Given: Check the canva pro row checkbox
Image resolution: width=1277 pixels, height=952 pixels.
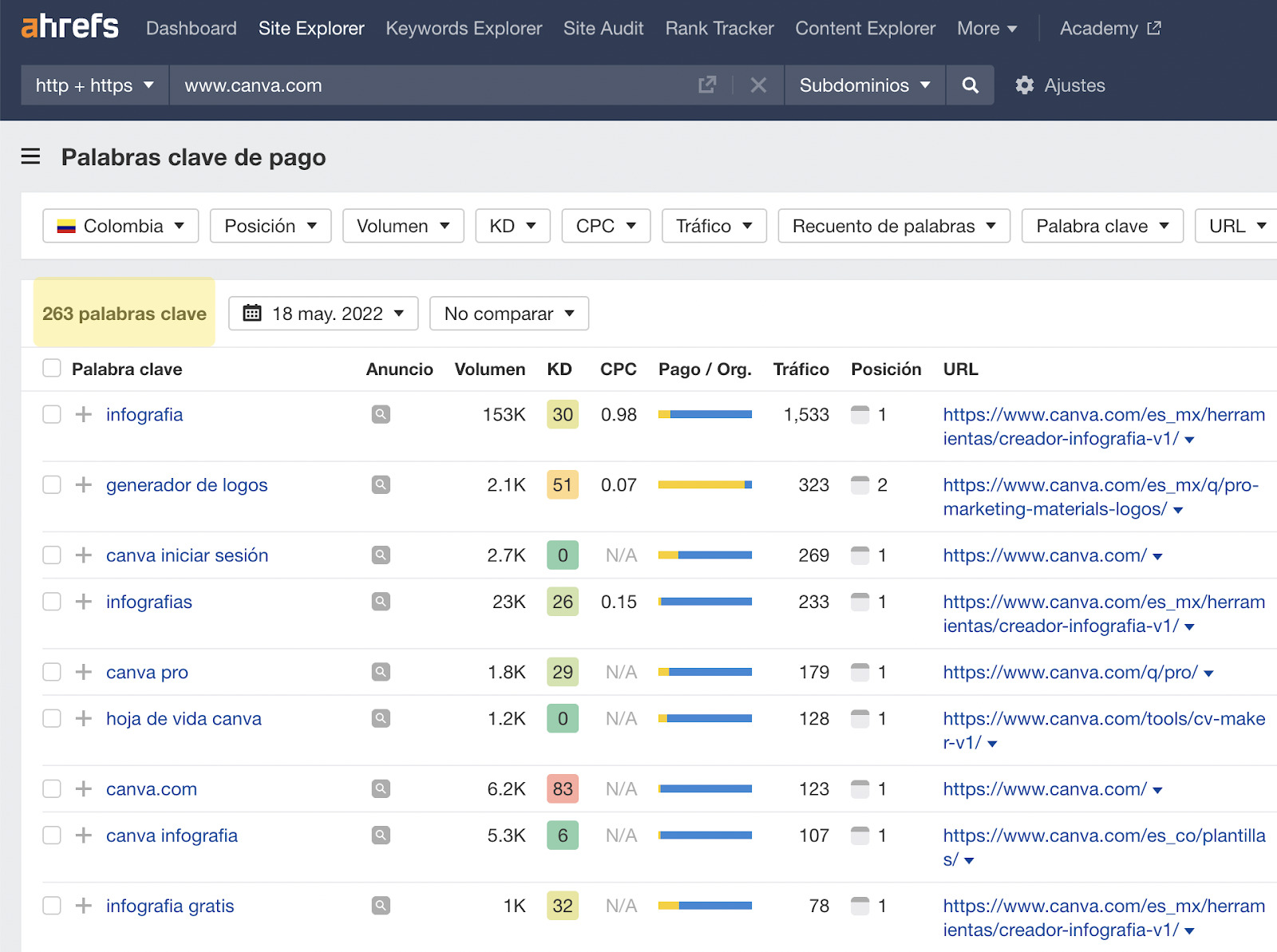Looking at the screenshot, I should pos(52,672).
